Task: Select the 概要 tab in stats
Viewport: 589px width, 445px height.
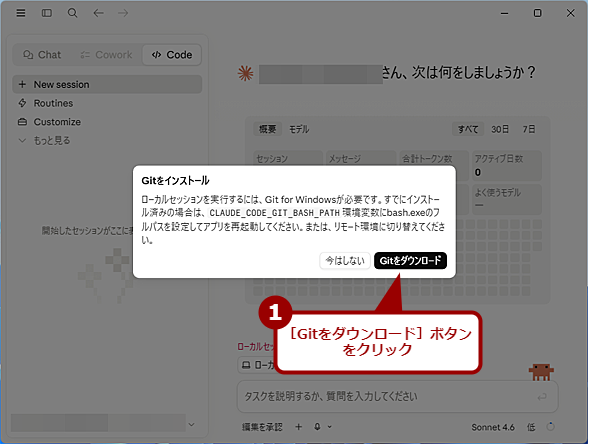Action: click(x=267, y=130)
